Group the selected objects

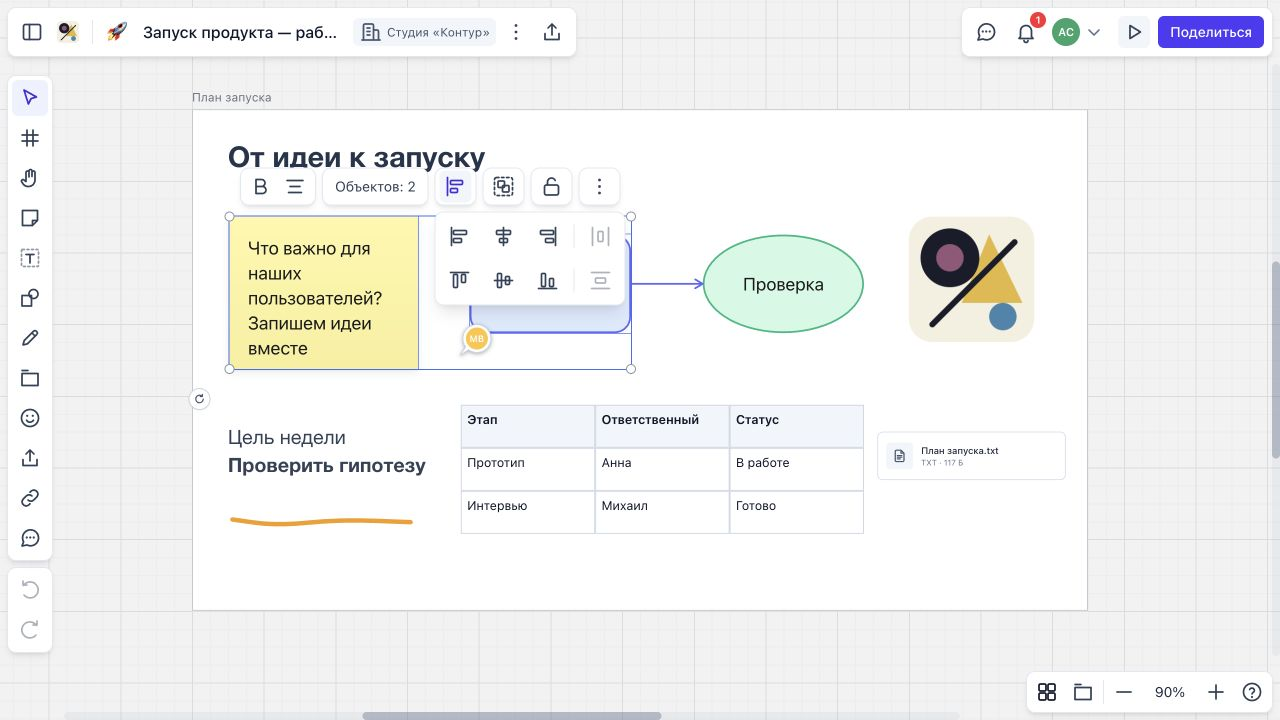(503, 187)
